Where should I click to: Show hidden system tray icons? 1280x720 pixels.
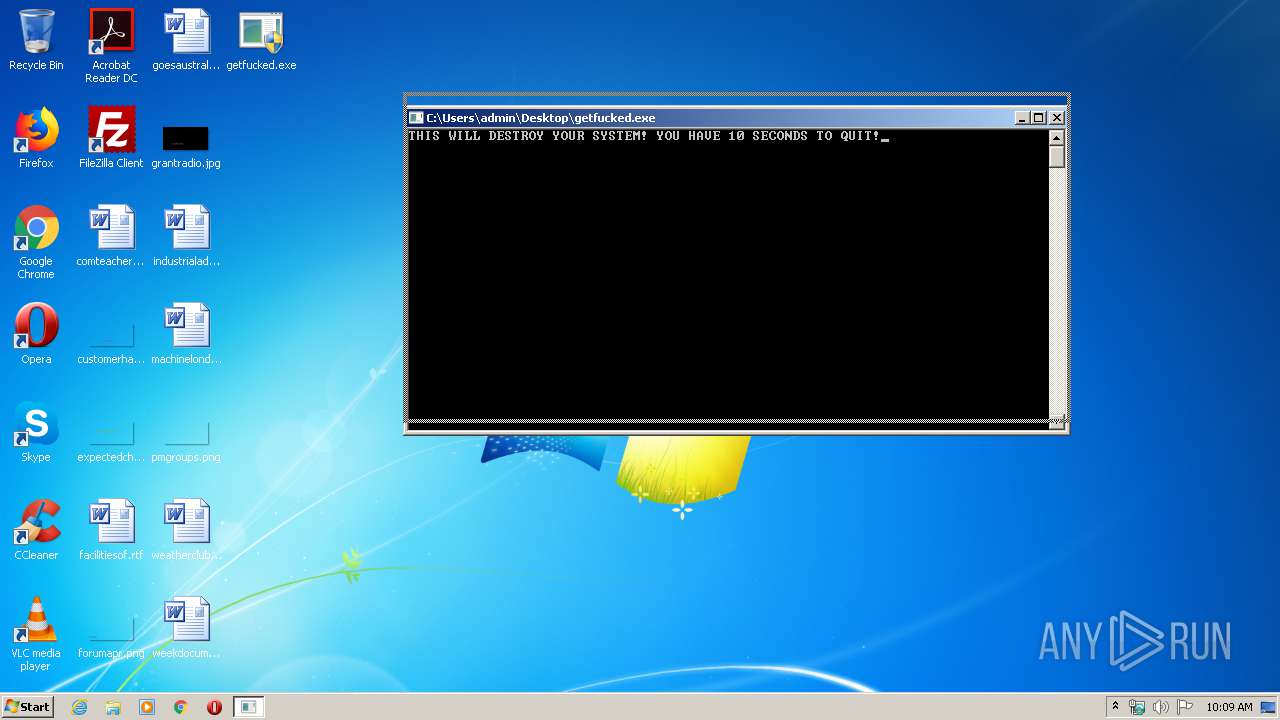coord(1115,707)
